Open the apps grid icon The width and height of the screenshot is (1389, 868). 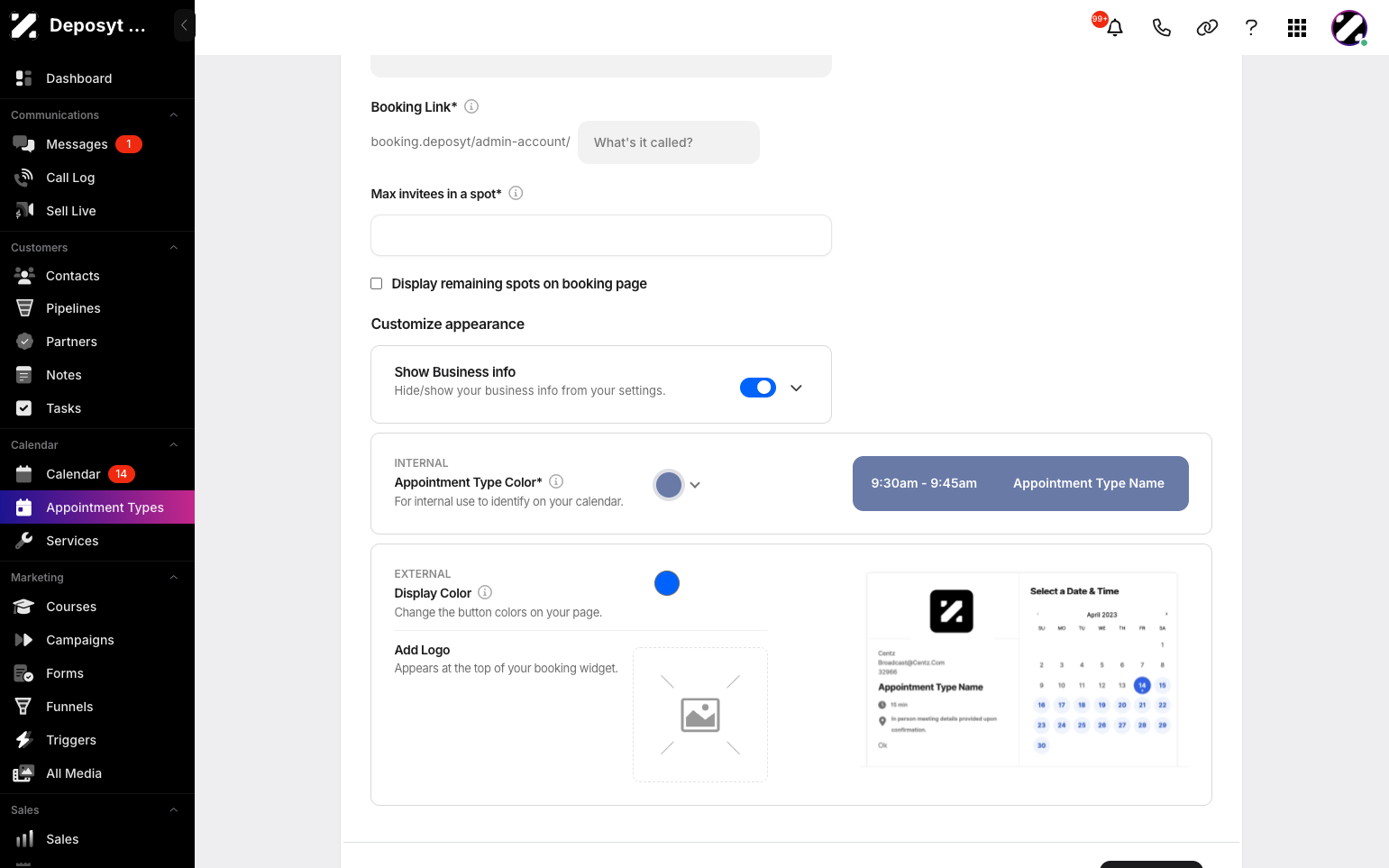pyautogui.click(x=1297, y=28)
